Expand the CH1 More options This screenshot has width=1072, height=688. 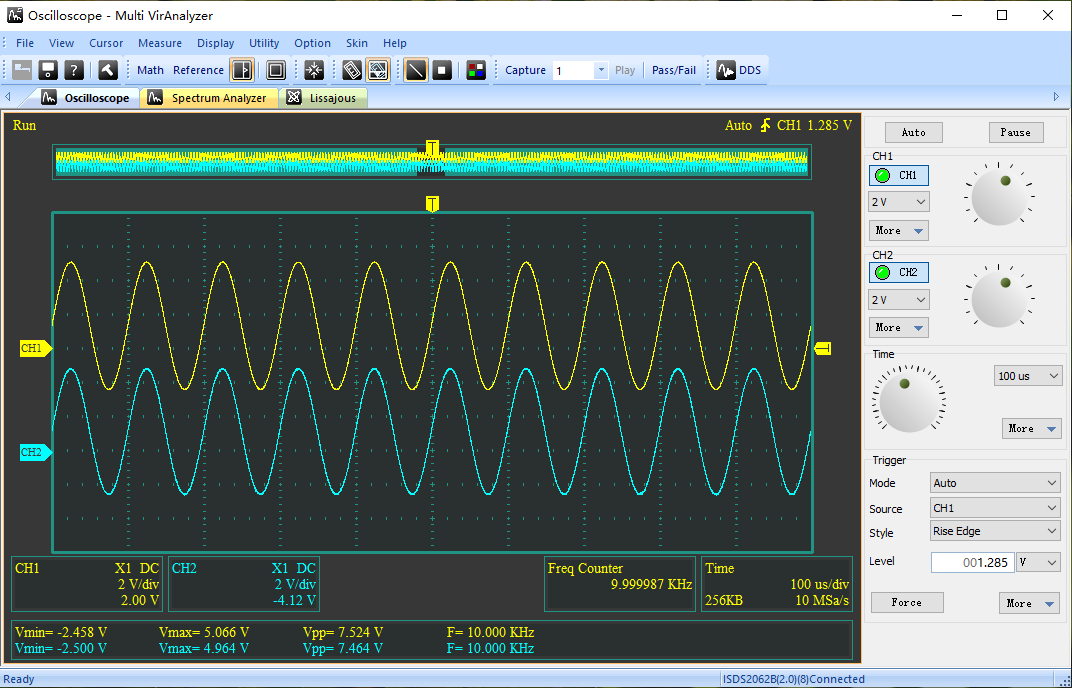899,230
